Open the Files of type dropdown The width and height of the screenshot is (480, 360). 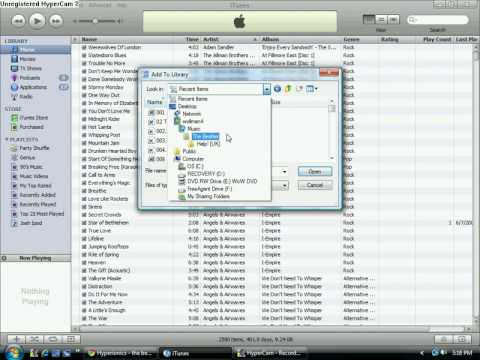pyautogui.click(x=284, y=186)
